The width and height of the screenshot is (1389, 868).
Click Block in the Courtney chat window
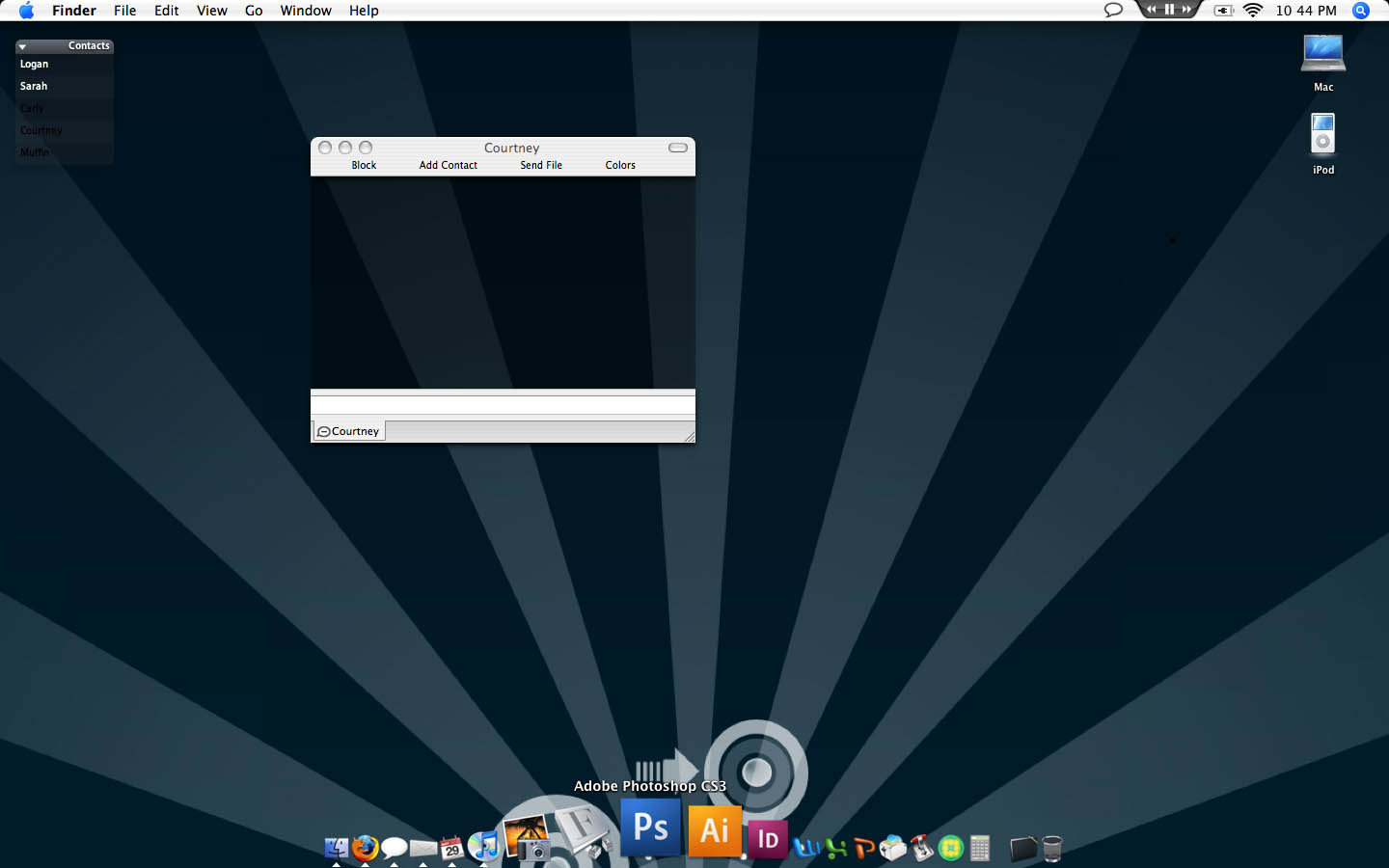click(x=364, y=165)
